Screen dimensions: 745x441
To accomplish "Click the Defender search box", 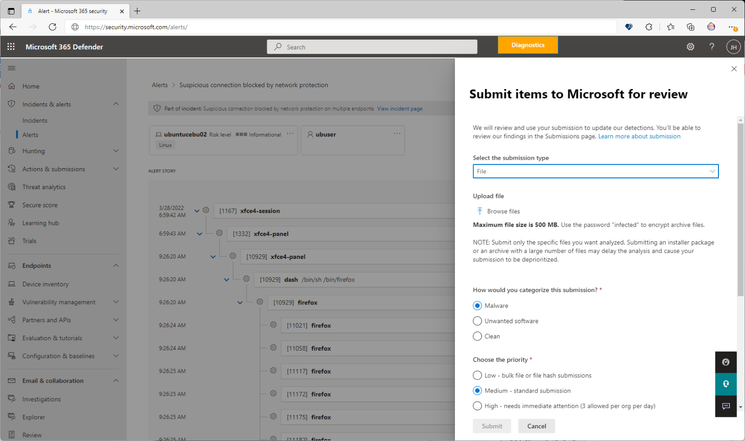I will coord(372,47).
